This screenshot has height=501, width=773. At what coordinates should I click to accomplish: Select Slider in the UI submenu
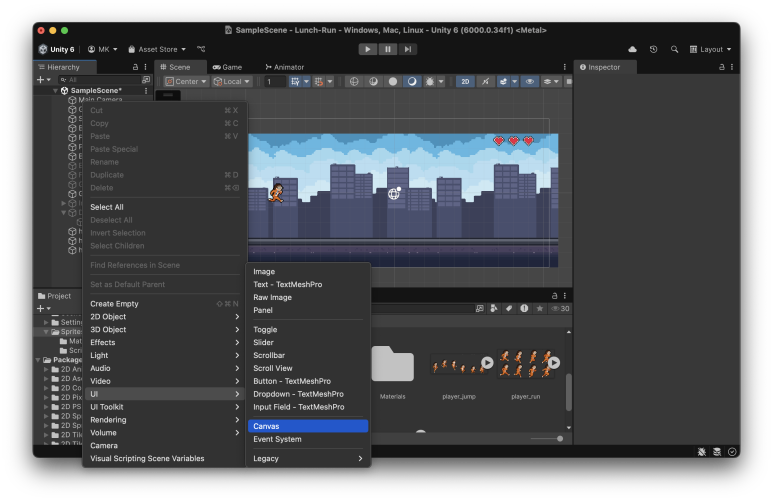(308, 342)
